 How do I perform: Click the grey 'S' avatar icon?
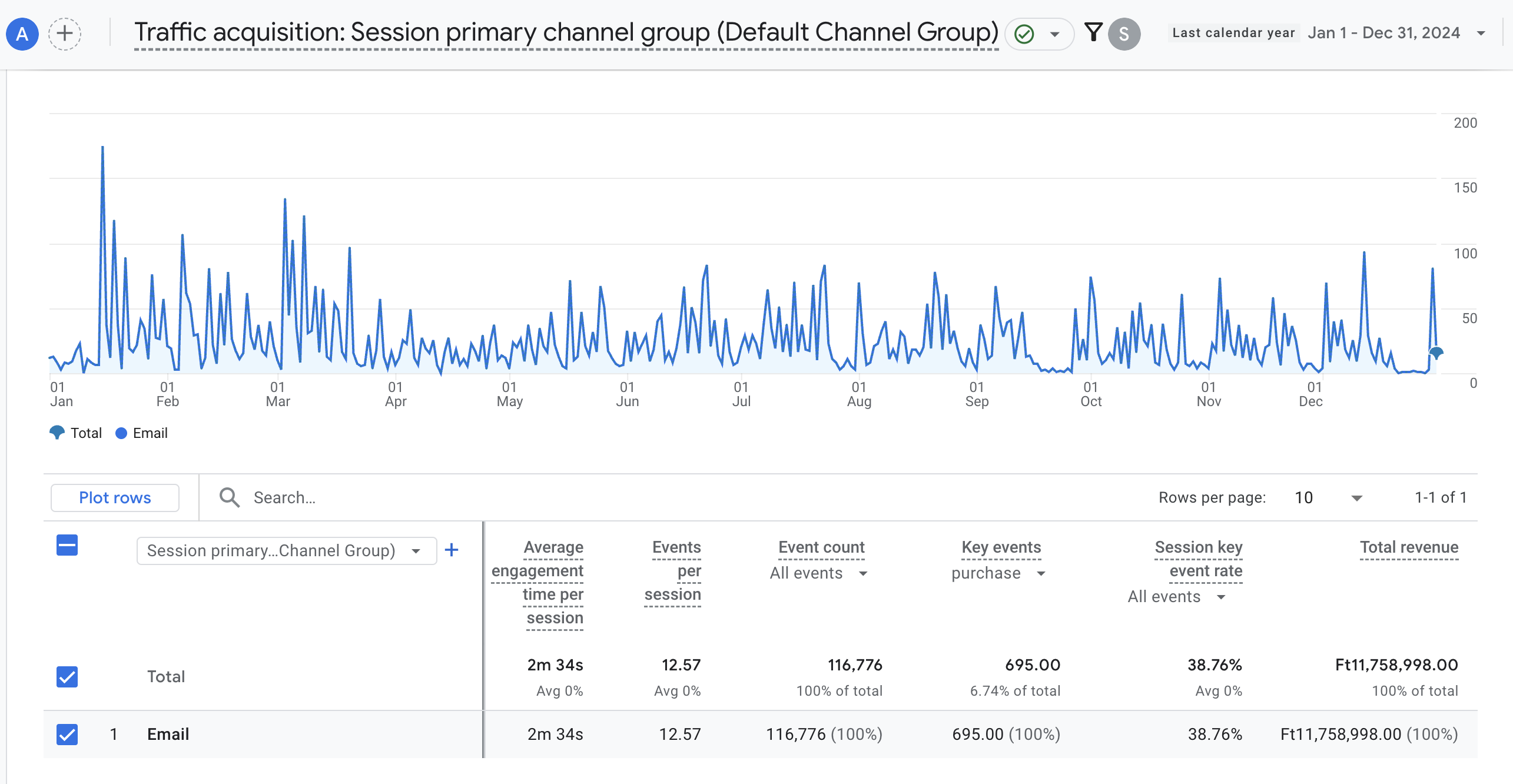[x=1124, y=34]
